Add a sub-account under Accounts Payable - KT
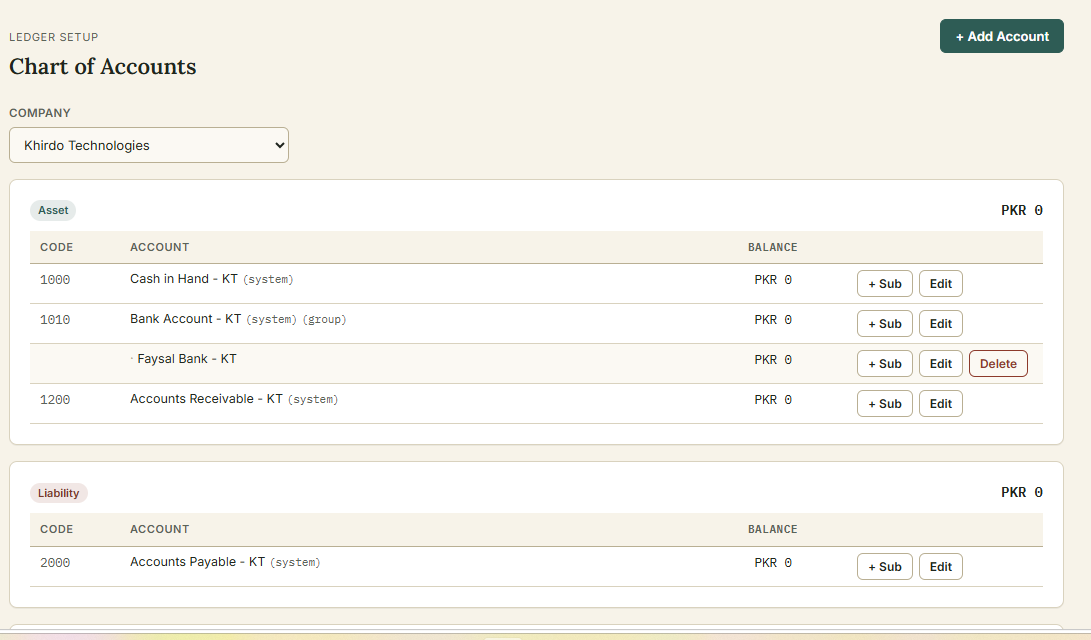This screenshot has width=1091, height=640. point(884,567)
